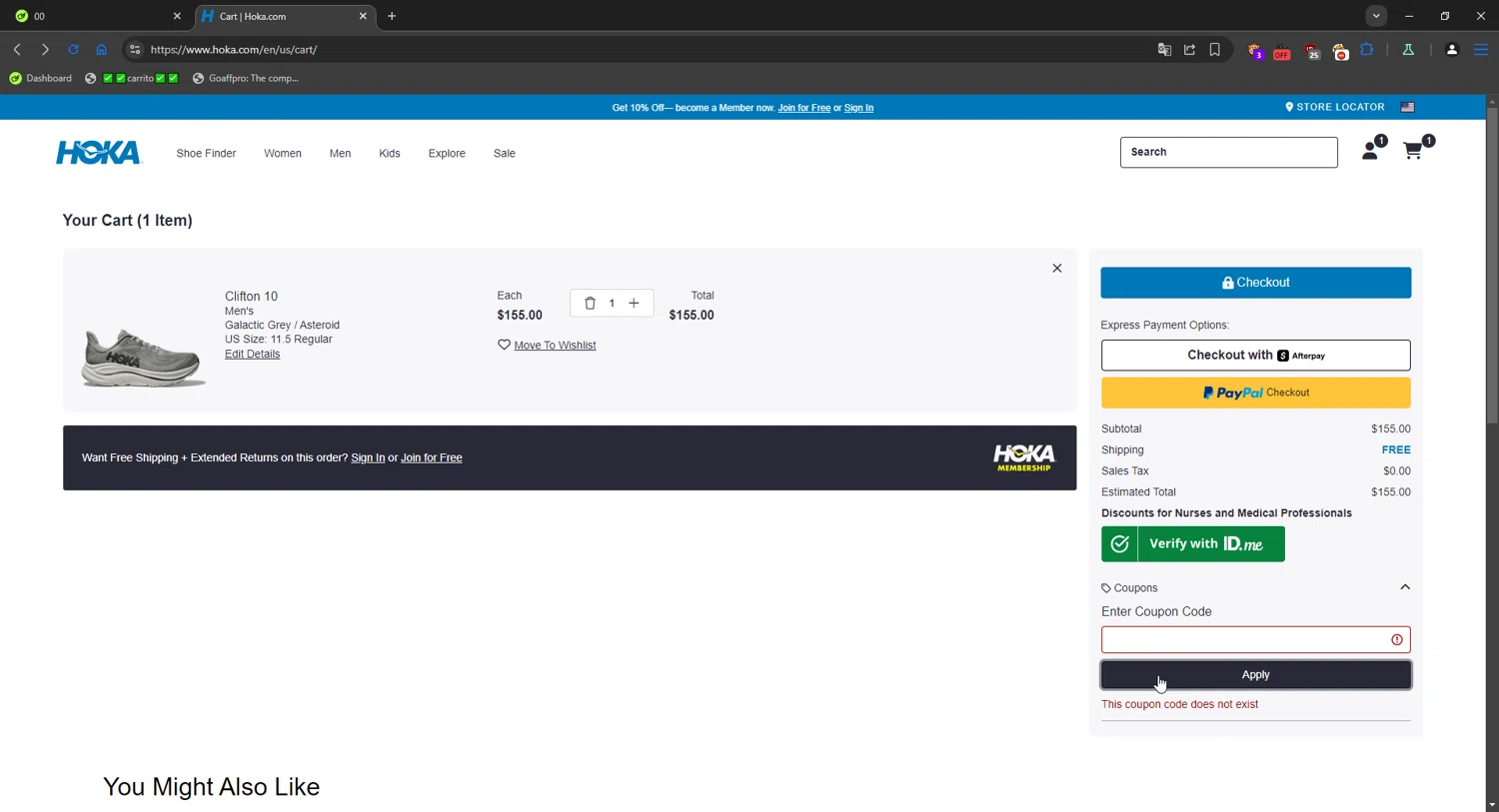
Task: Open the Men menu
Action: (x=340, y=153)
